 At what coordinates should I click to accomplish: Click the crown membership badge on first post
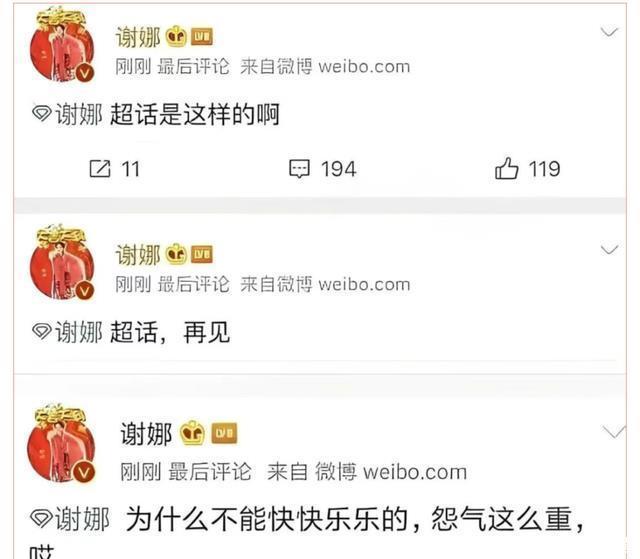pyautogui.click(x=176, y=36)
